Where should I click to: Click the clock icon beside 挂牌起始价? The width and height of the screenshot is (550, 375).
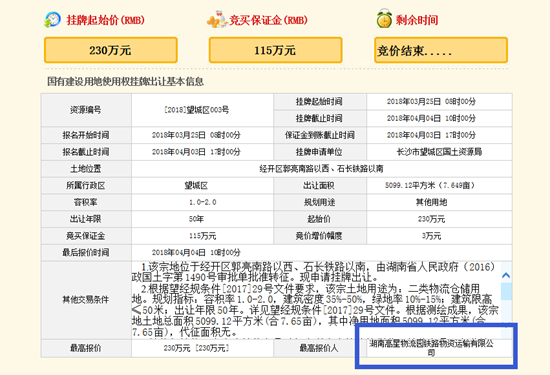coord(52,20)
